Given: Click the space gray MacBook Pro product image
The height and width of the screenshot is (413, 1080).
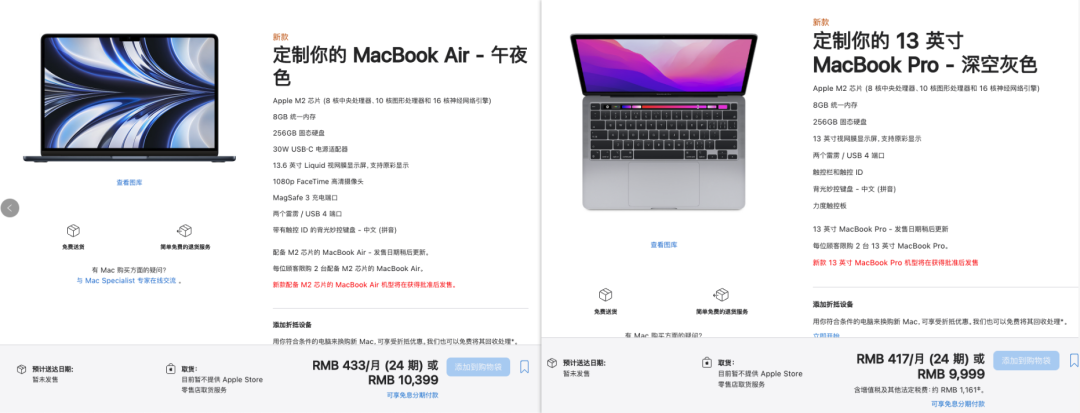Looking at the screenshot, I should point(663,122).
